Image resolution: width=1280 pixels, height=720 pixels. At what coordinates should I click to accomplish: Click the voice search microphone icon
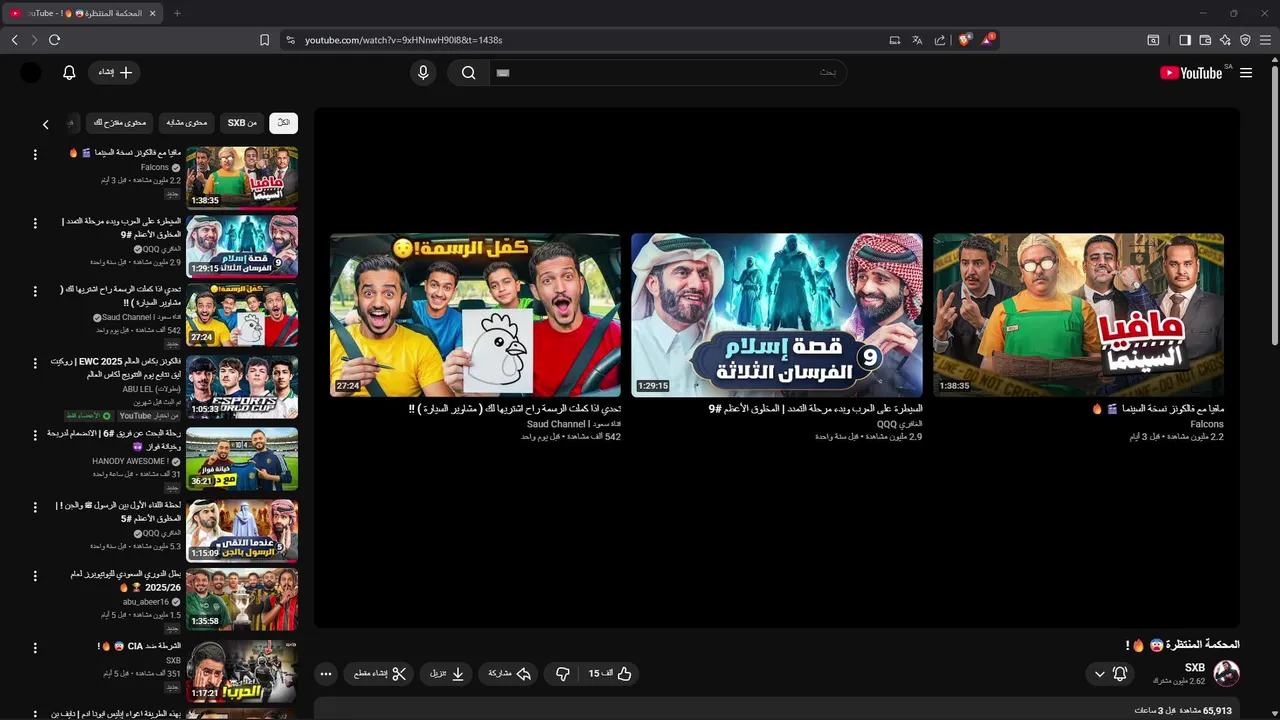pyautogui.click(x=423, y=73)
